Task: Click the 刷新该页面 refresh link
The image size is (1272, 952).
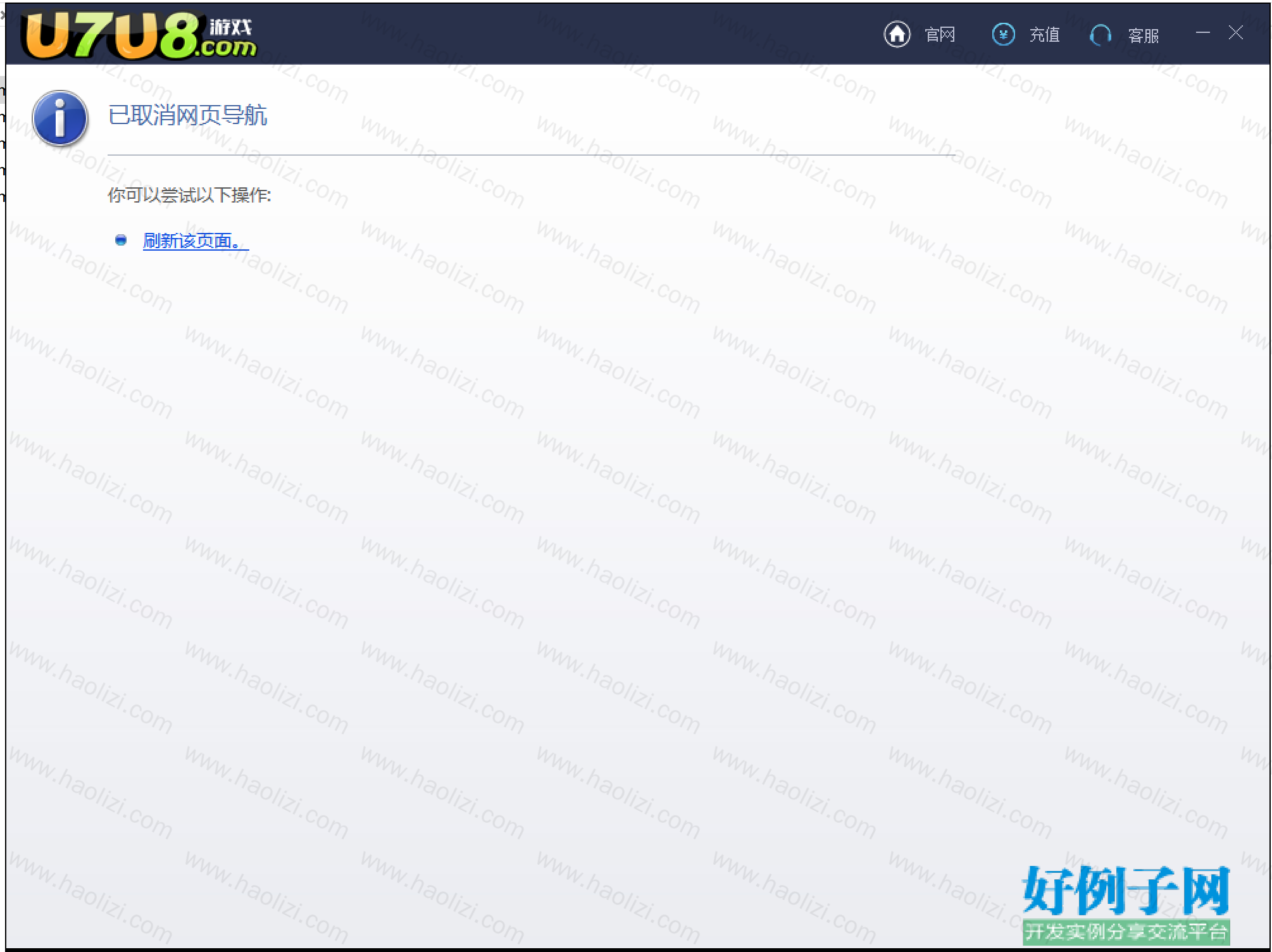Action: (x=196, y=241)
